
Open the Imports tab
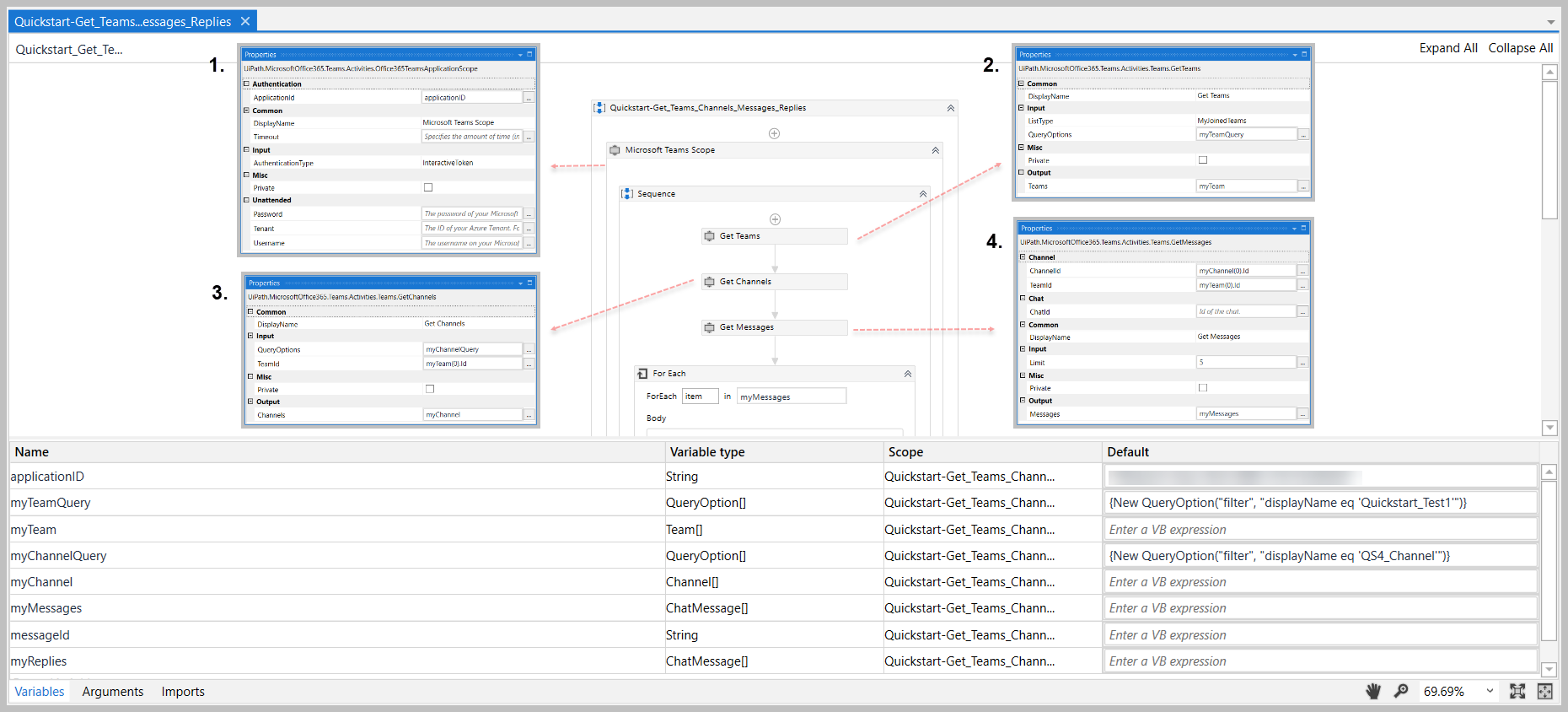pos(183,692)
